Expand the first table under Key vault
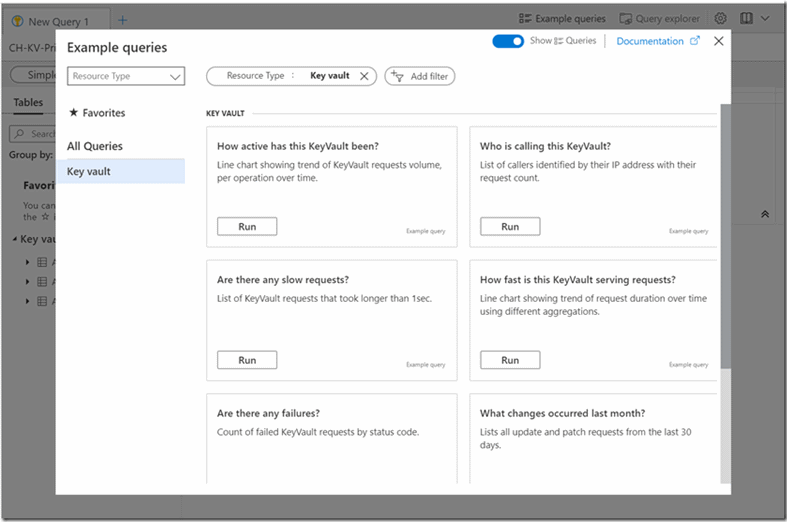787x522 pixels. pyautogui.click(x=27, y=262)
